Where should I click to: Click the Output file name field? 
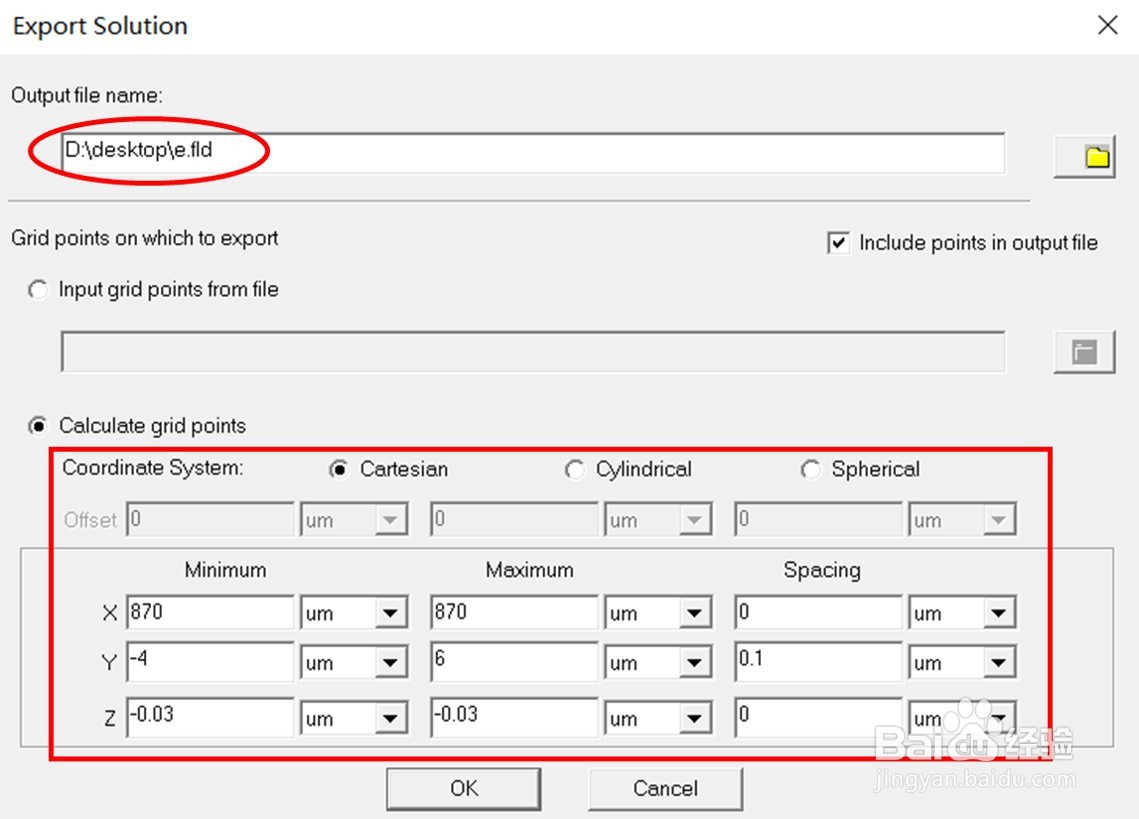(x=532, y=153)
